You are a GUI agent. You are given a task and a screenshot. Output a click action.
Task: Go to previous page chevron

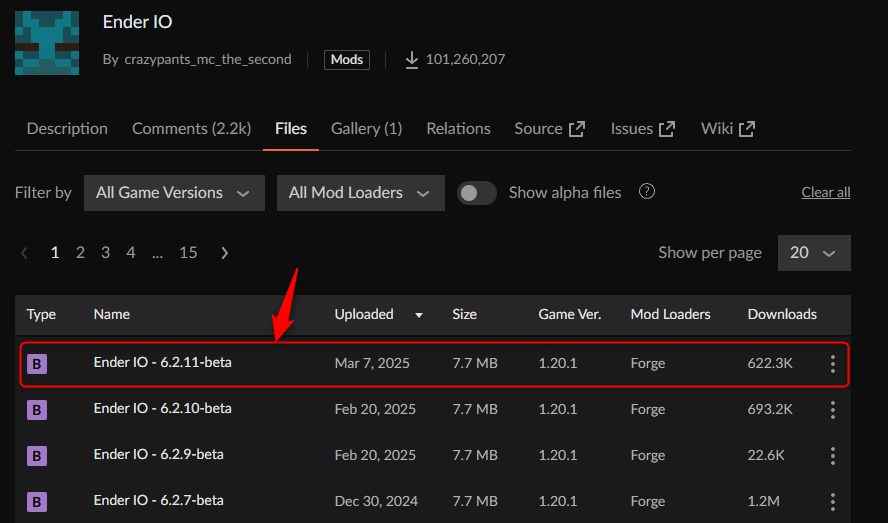click(24, 253)
